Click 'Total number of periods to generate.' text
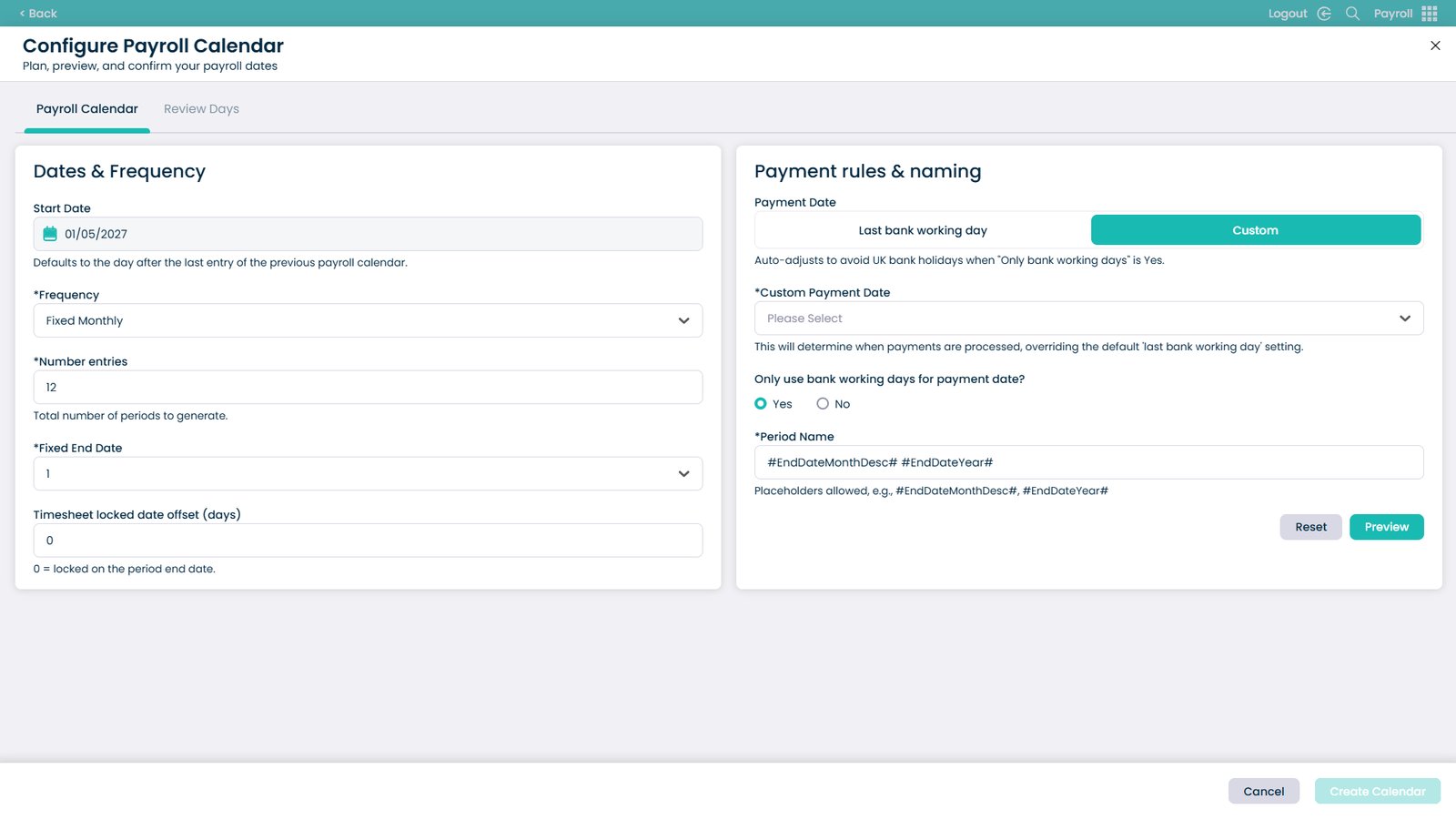Image resolution: width=1456 pixels, height=819 pixels. click(130, 416)
